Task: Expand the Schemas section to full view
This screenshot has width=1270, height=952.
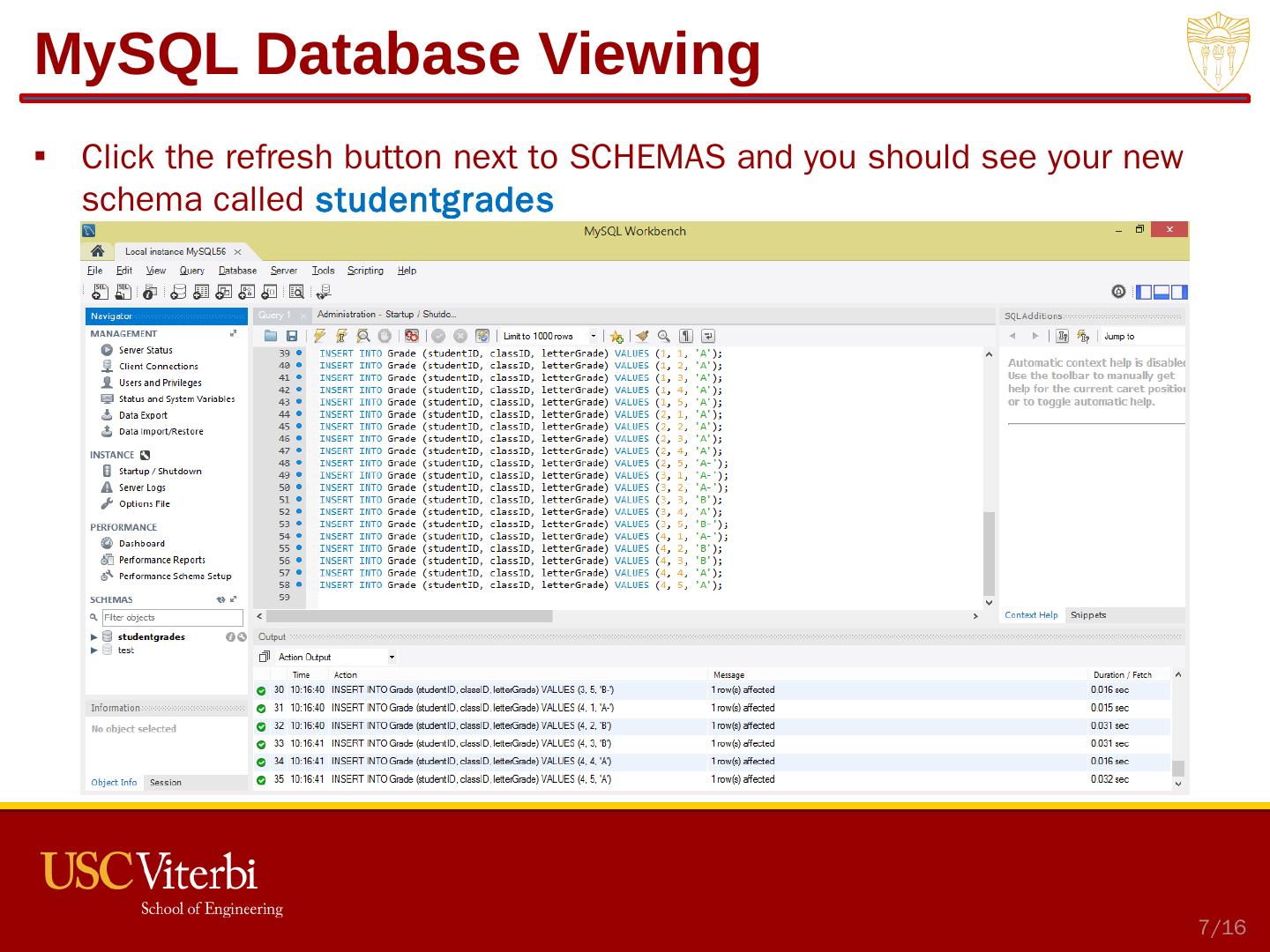Action: pyautogui.click(x=234, y=599)
